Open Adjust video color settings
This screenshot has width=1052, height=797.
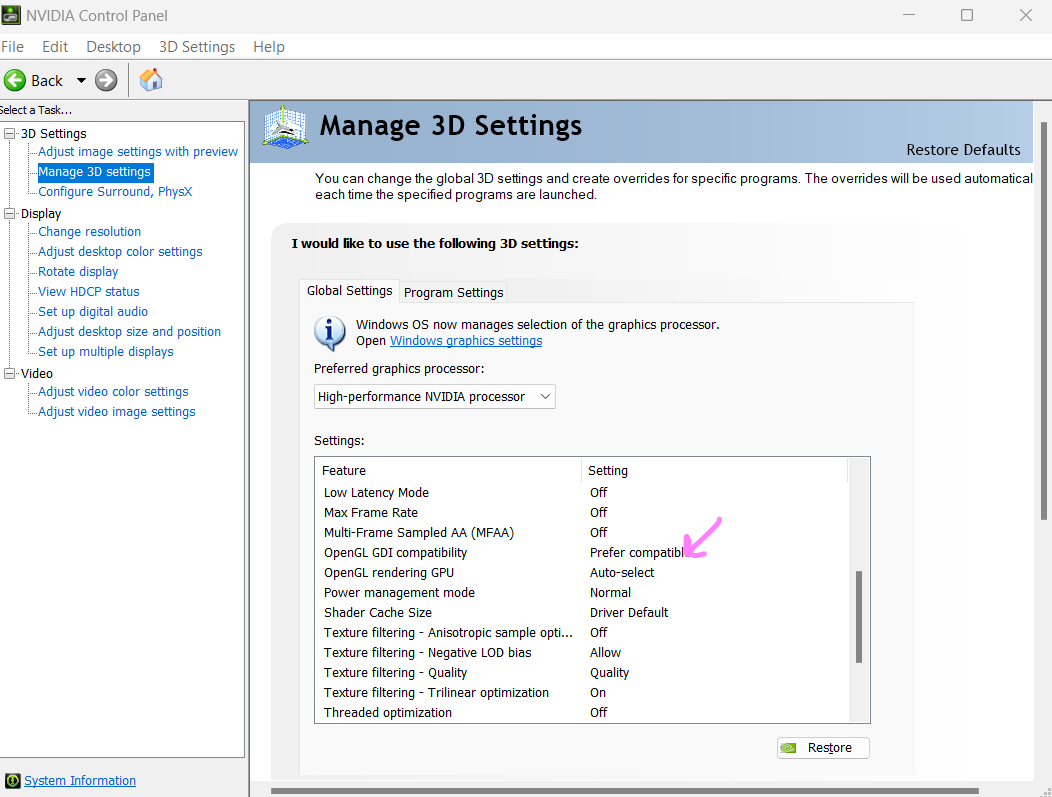(113, 392)
